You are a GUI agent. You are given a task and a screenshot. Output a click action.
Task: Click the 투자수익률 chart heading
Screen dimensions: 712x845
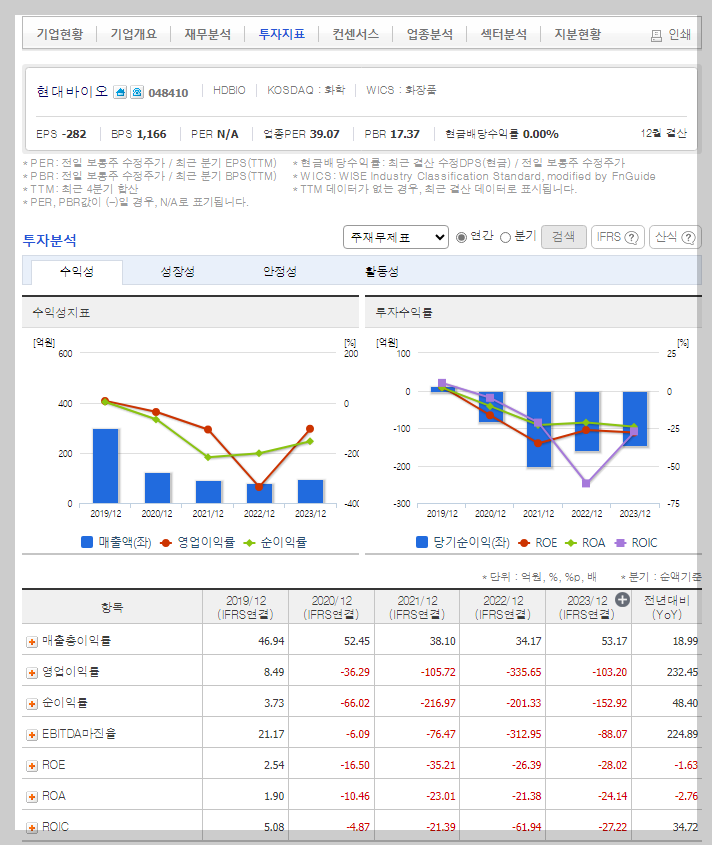point(404,313)
